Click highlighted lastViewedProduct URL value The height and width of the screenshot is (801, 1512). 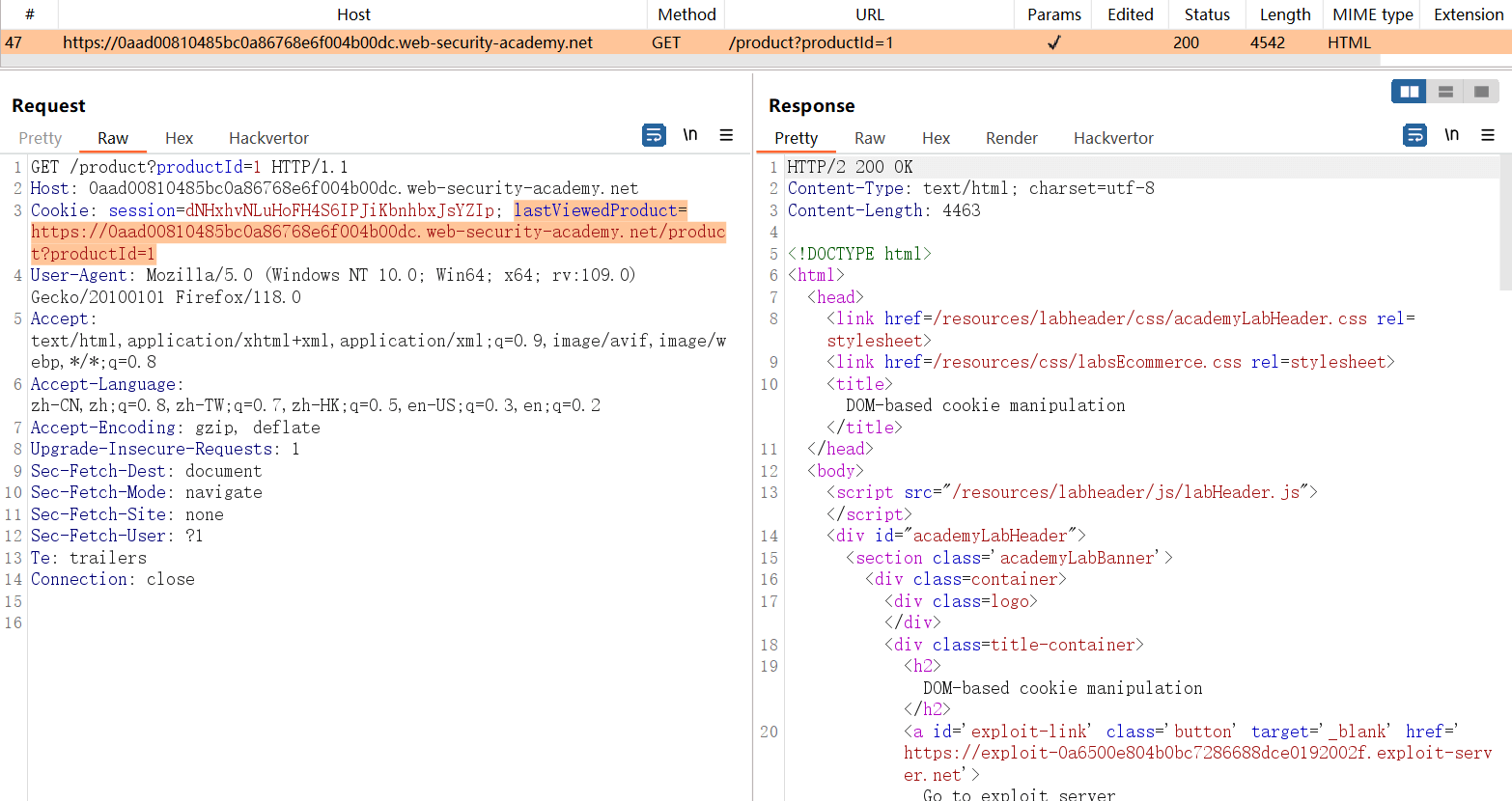[378, 242]
